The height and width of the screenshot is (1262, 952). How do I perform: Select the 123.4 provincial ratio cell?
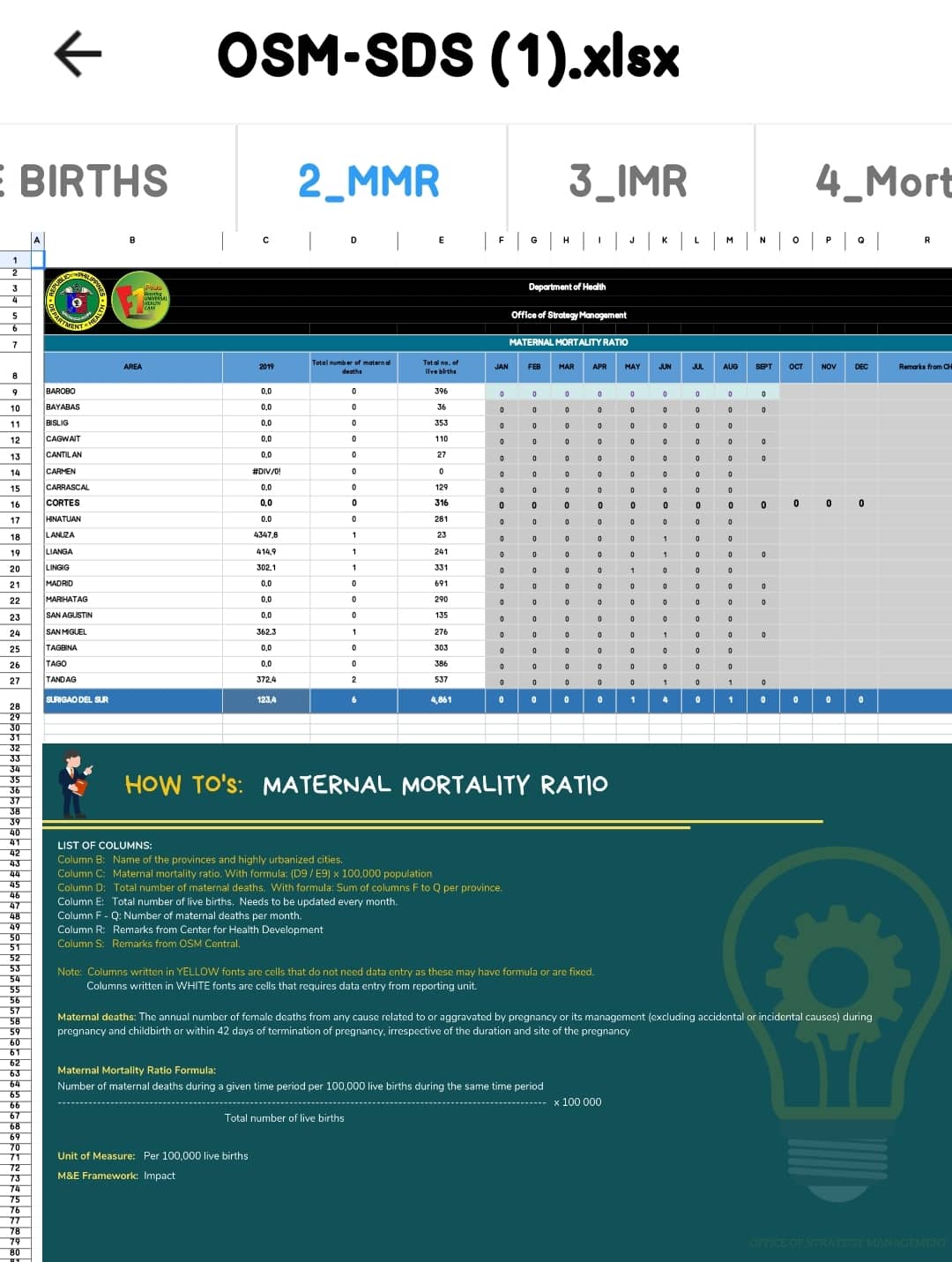coord(266,700)
